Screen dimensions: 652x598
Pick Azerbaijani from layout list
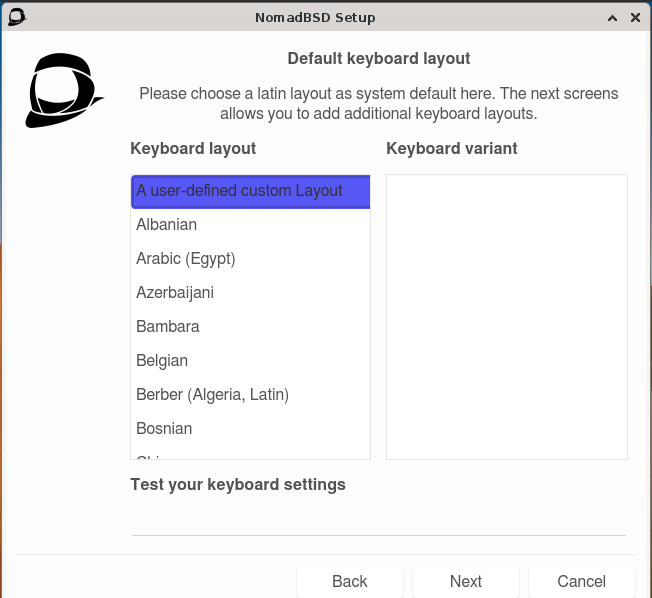tap(250, 293)
